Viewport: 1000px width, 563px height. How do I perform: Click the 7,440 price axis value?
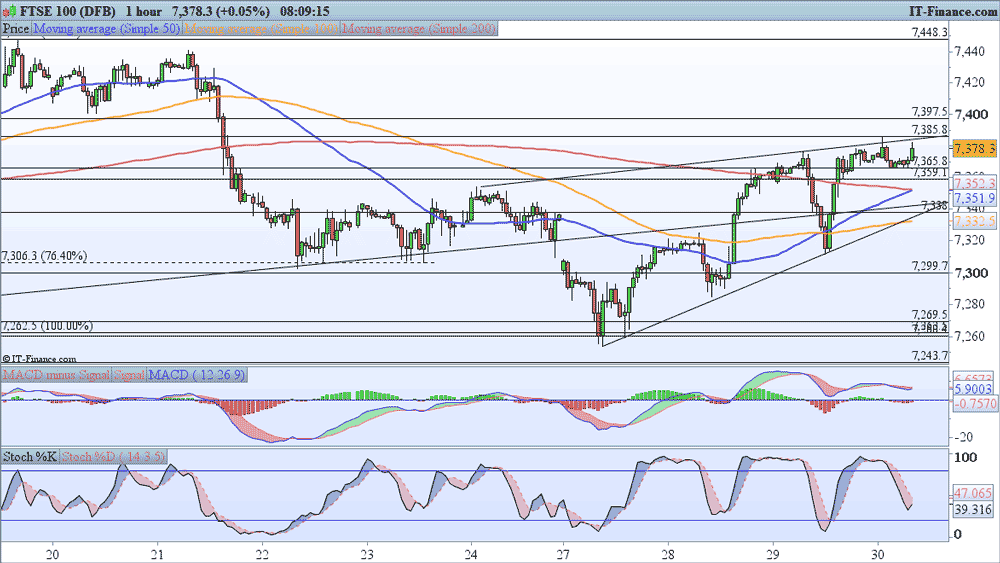969,50
